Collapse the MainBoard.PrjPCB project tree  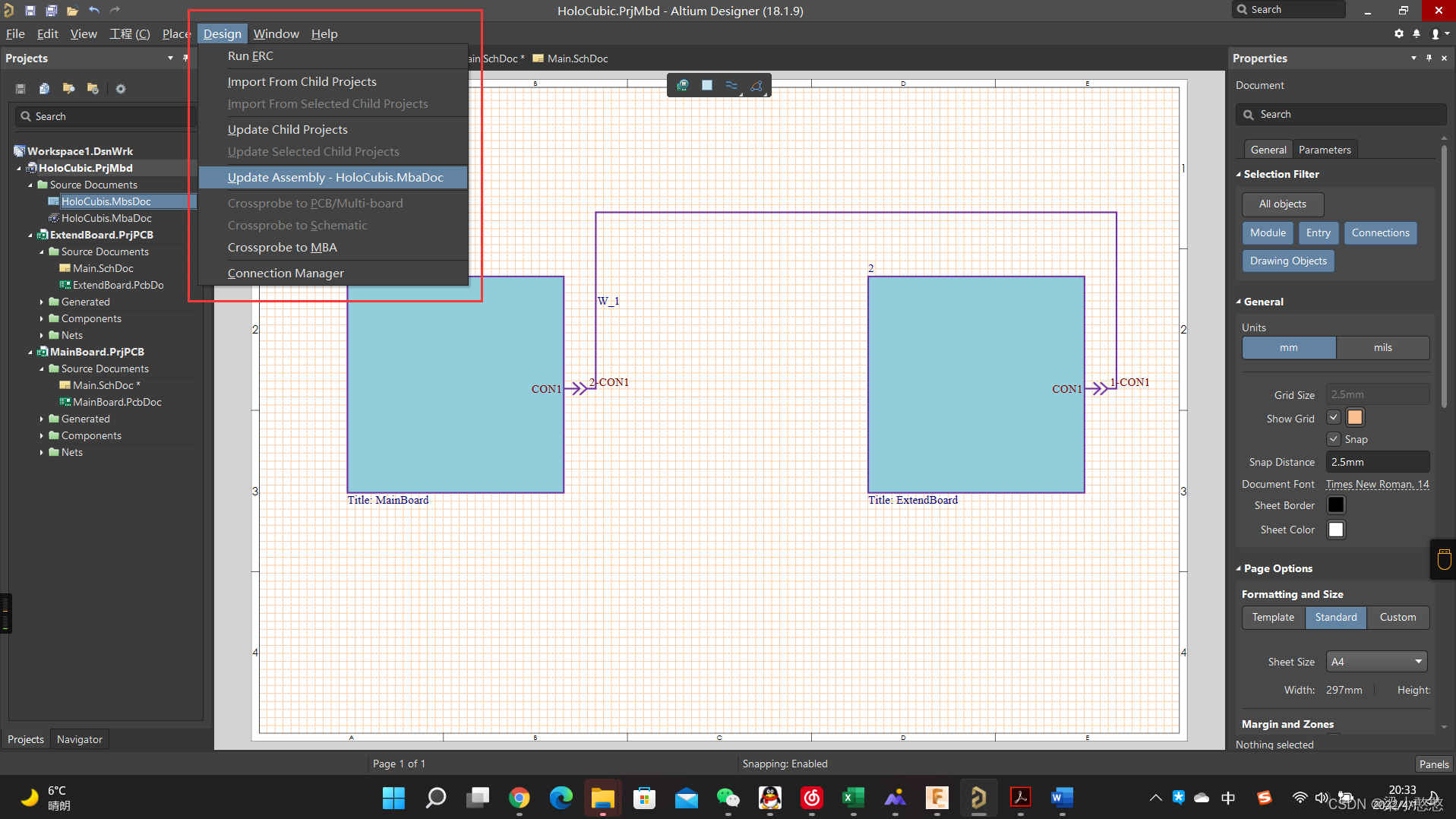point(30,353)
